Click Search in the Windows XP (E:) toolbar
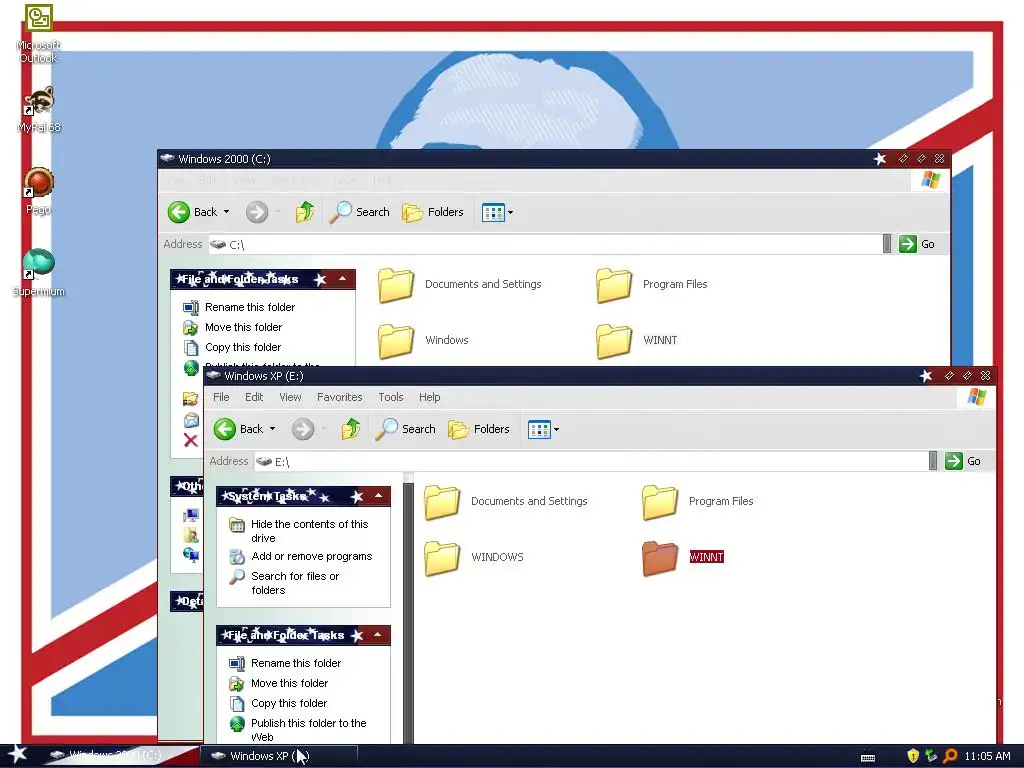The width and height of the screenshot is (1024, 768). [406, 429]
